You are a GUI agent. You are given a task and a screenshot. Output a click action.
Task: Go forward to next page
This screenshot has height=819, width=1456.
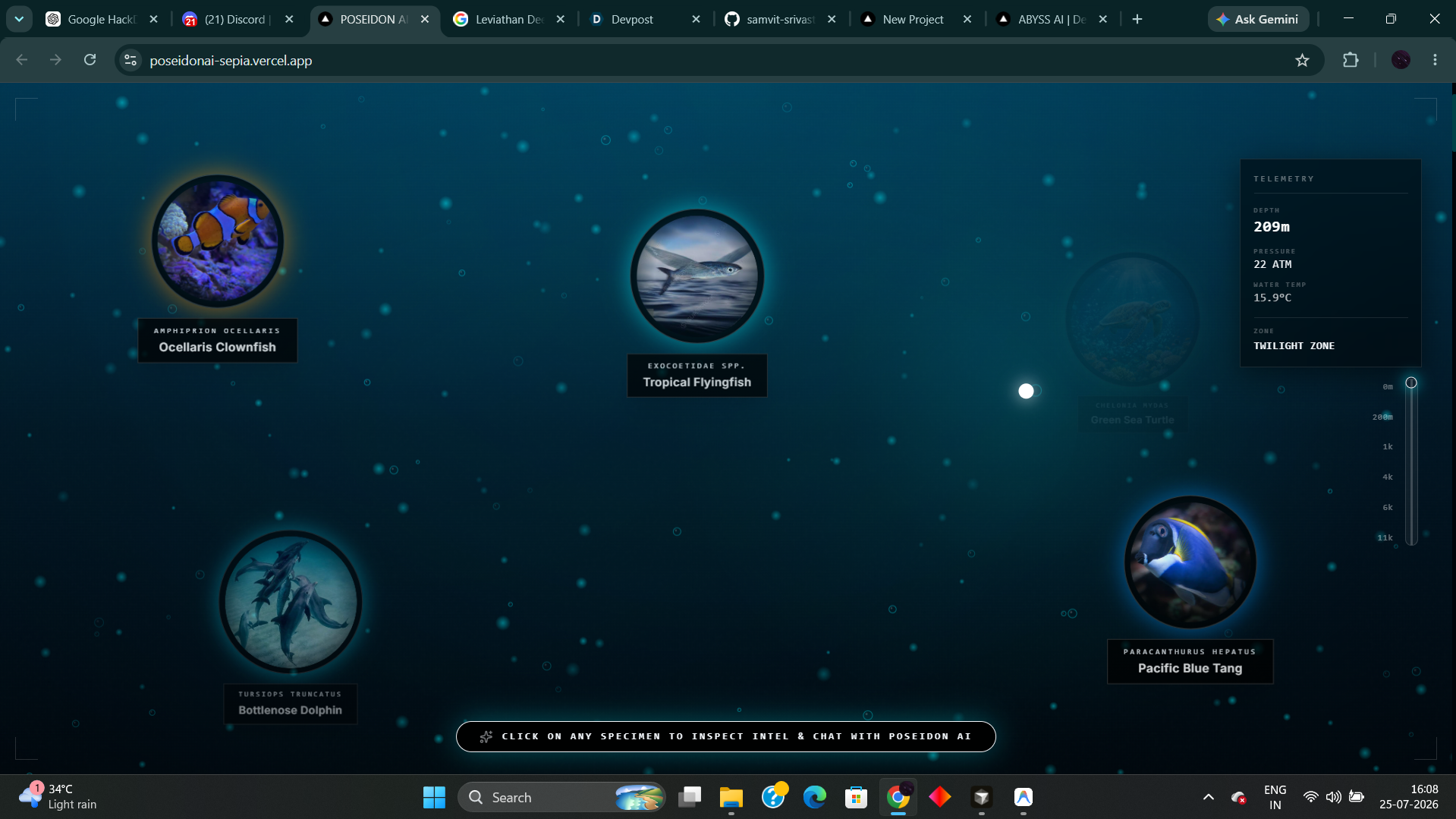55,60
